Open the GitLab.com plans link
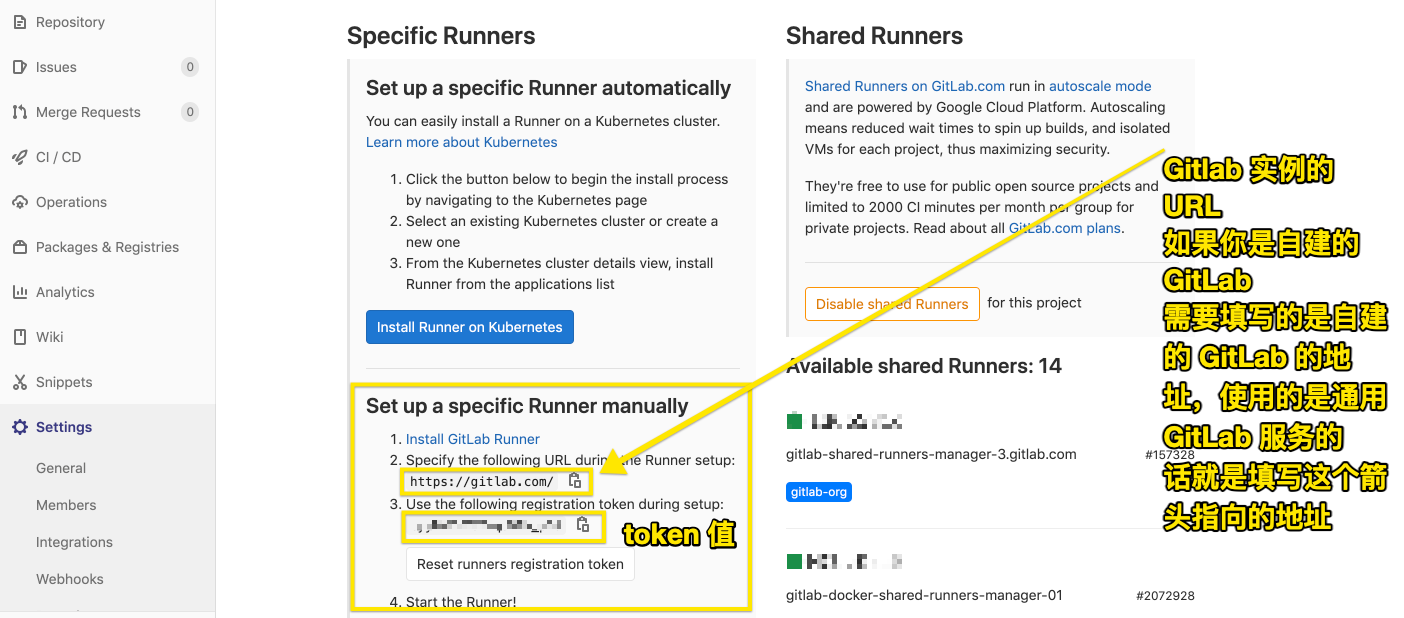Image resolution: width=1404 pixels, height=618 pixels. pyautogui.click(x=1065, y=228)
